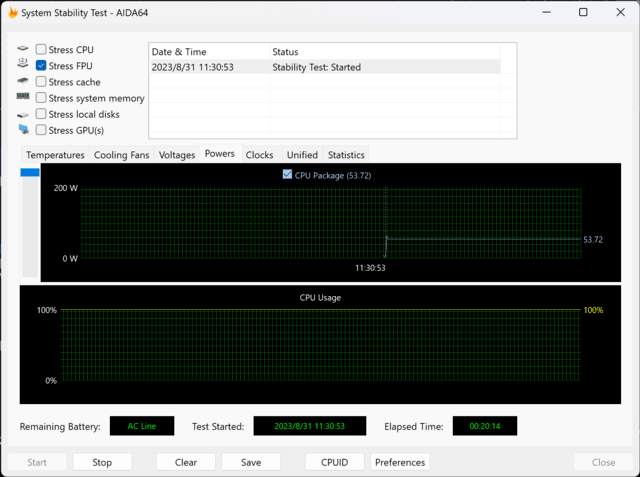This screenshot has width=640, height=477.
Task: Switch to the Temperatures tab
Action: coord(55,155)
